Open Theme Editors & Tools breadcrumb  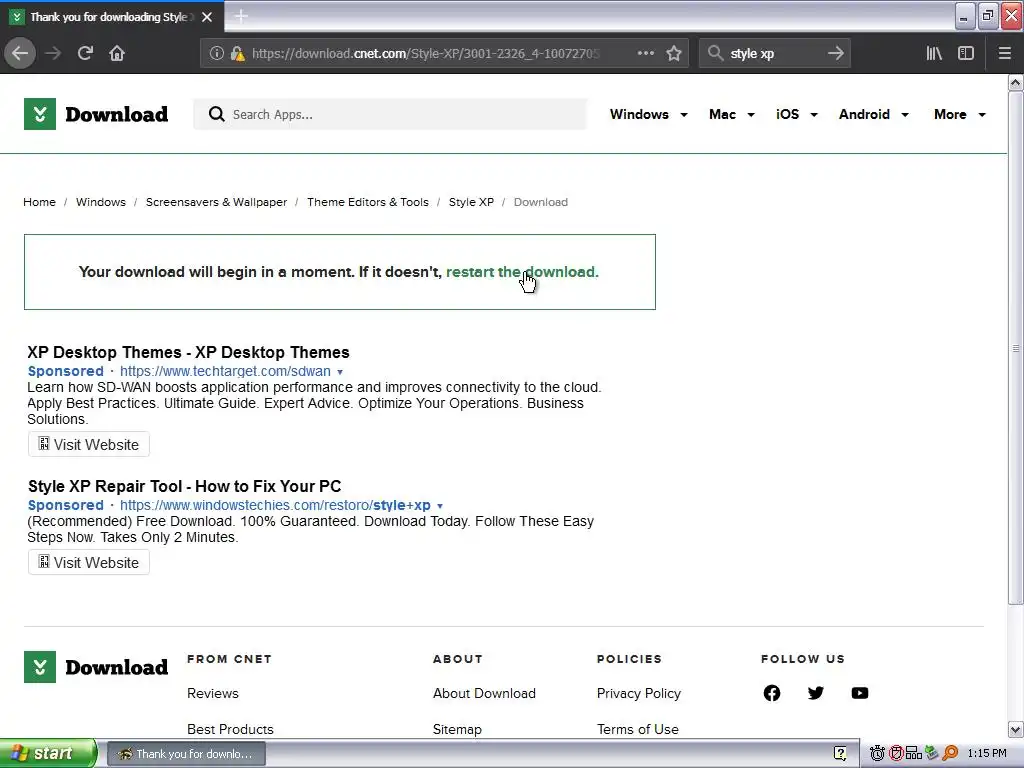tap(368, 202)
